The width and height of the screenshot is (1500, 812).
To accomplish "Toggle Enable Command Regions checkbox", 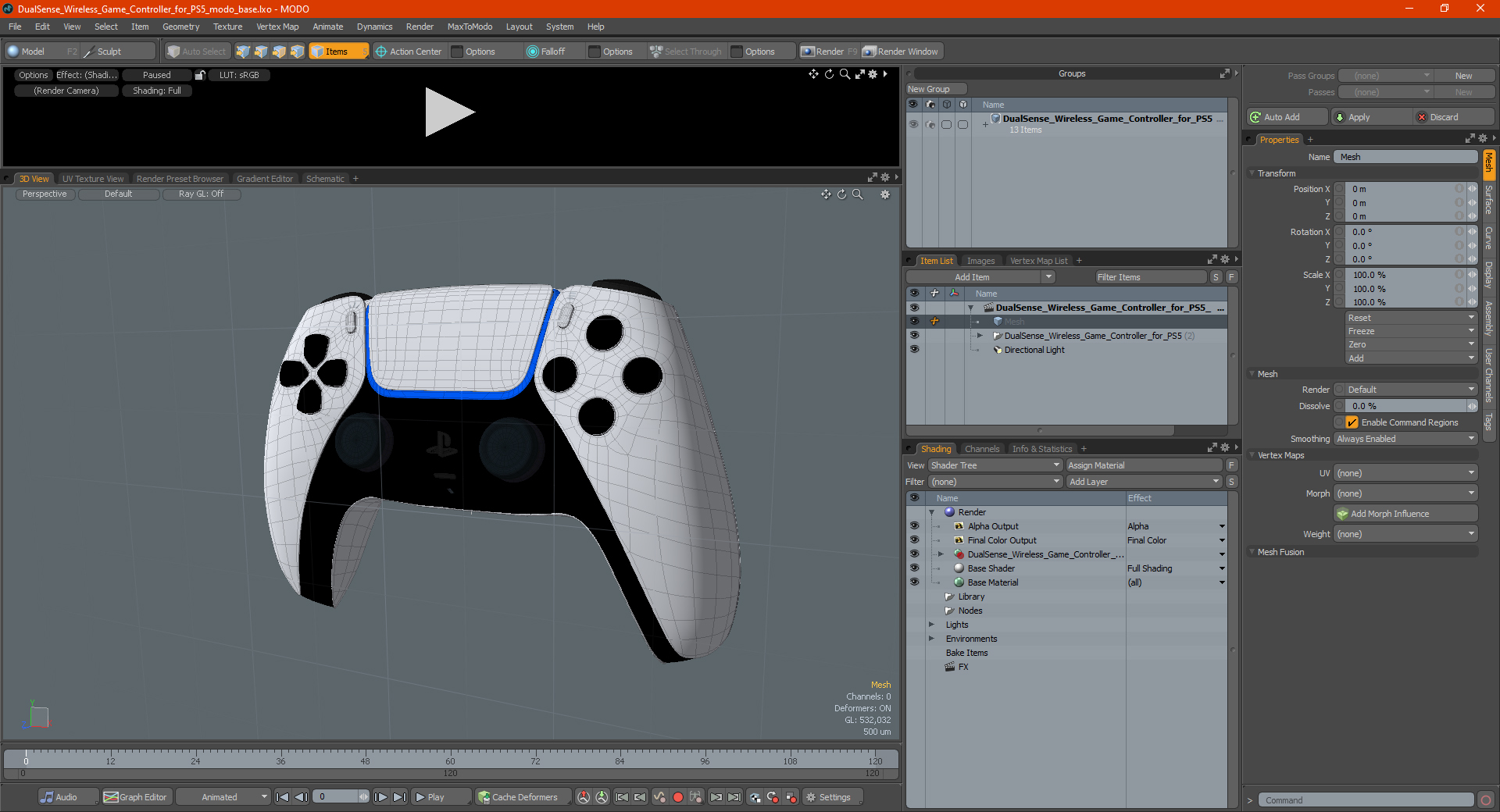I will [1352, 422].
